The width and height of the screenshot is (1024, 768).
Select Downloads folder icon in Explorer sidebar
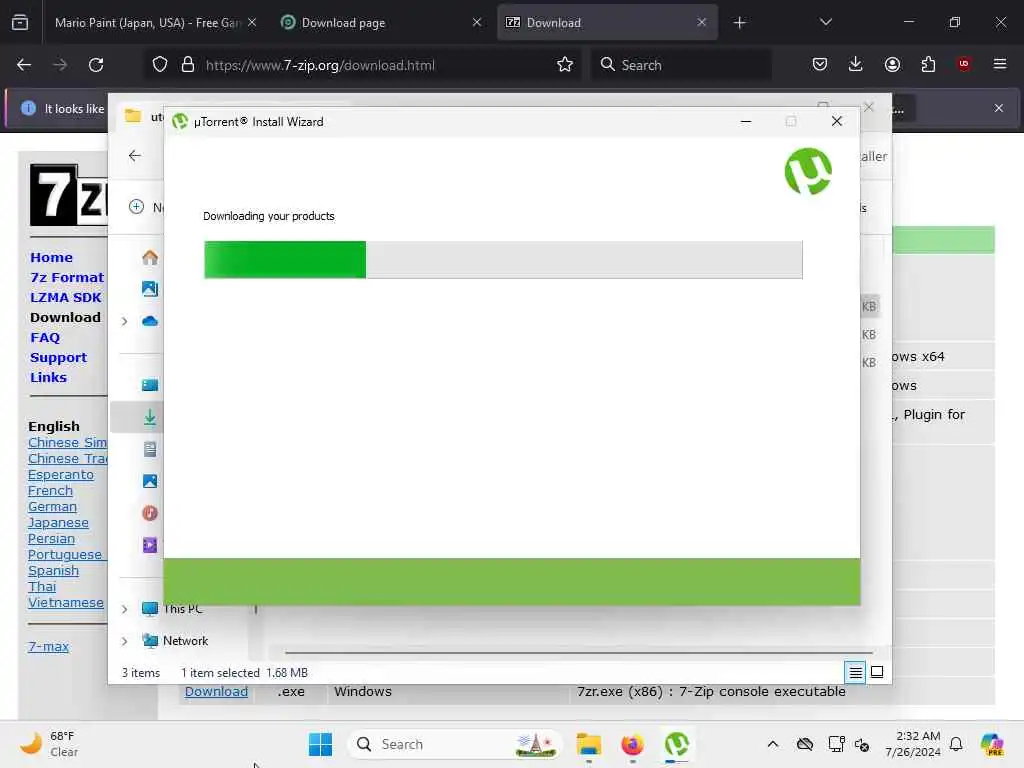[x=150, y=417]
